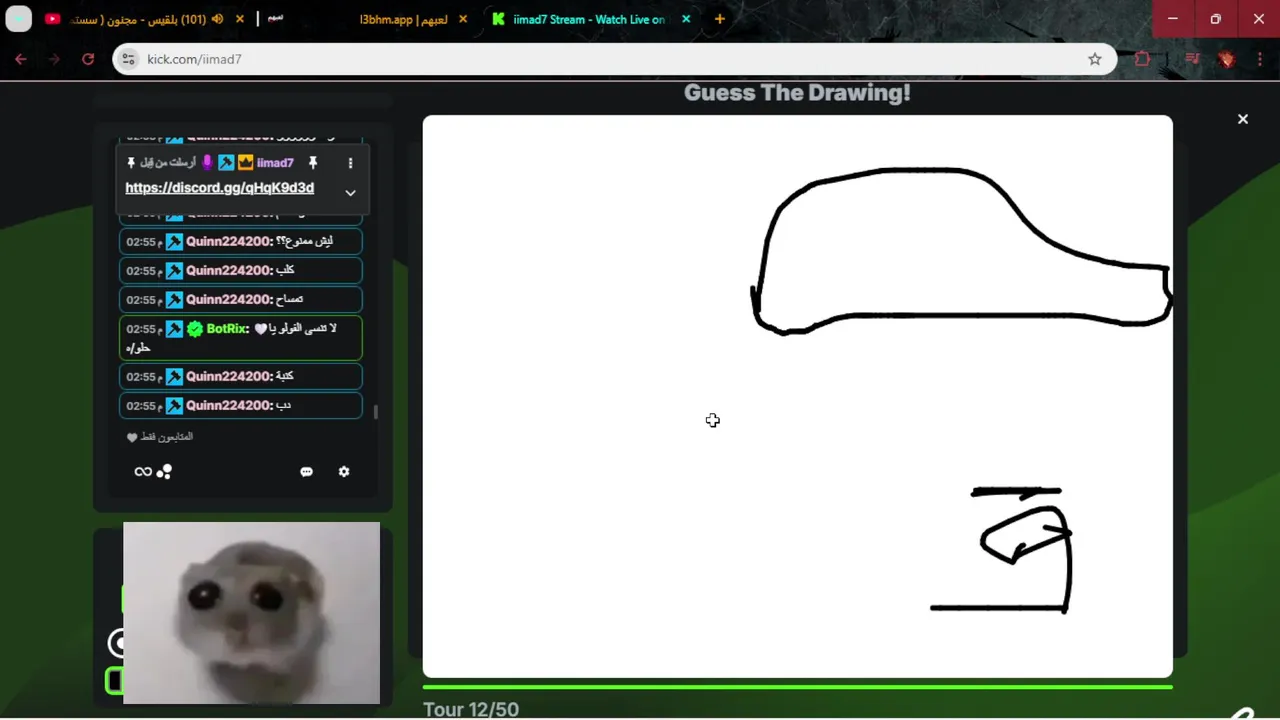This screenshot has width=1280, height=720.
Task: Click the 'Guess The Drawing!' title
Action: pos(797,93)
